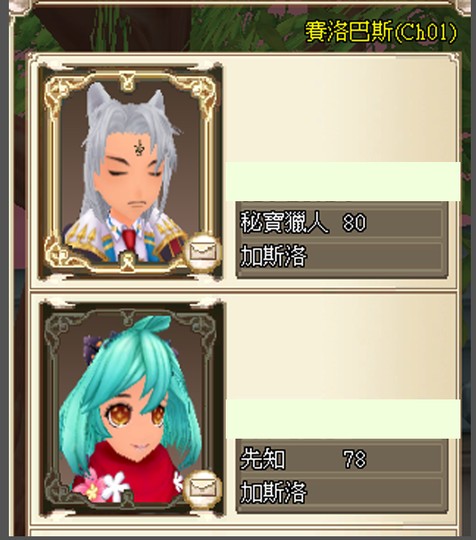
Task: Click level number 78
Action: 354,459
